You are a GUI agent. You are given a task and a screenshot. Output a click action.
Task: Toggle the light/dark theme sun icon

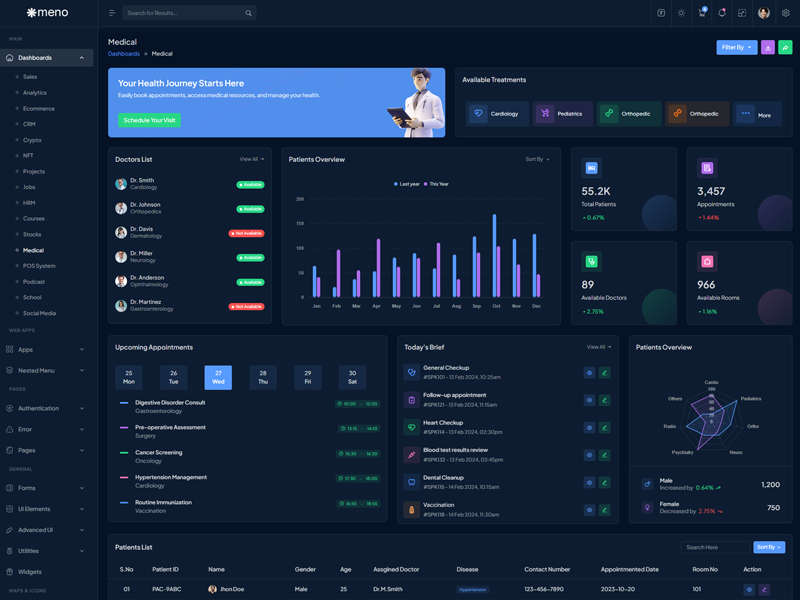[x=681, y=13]
